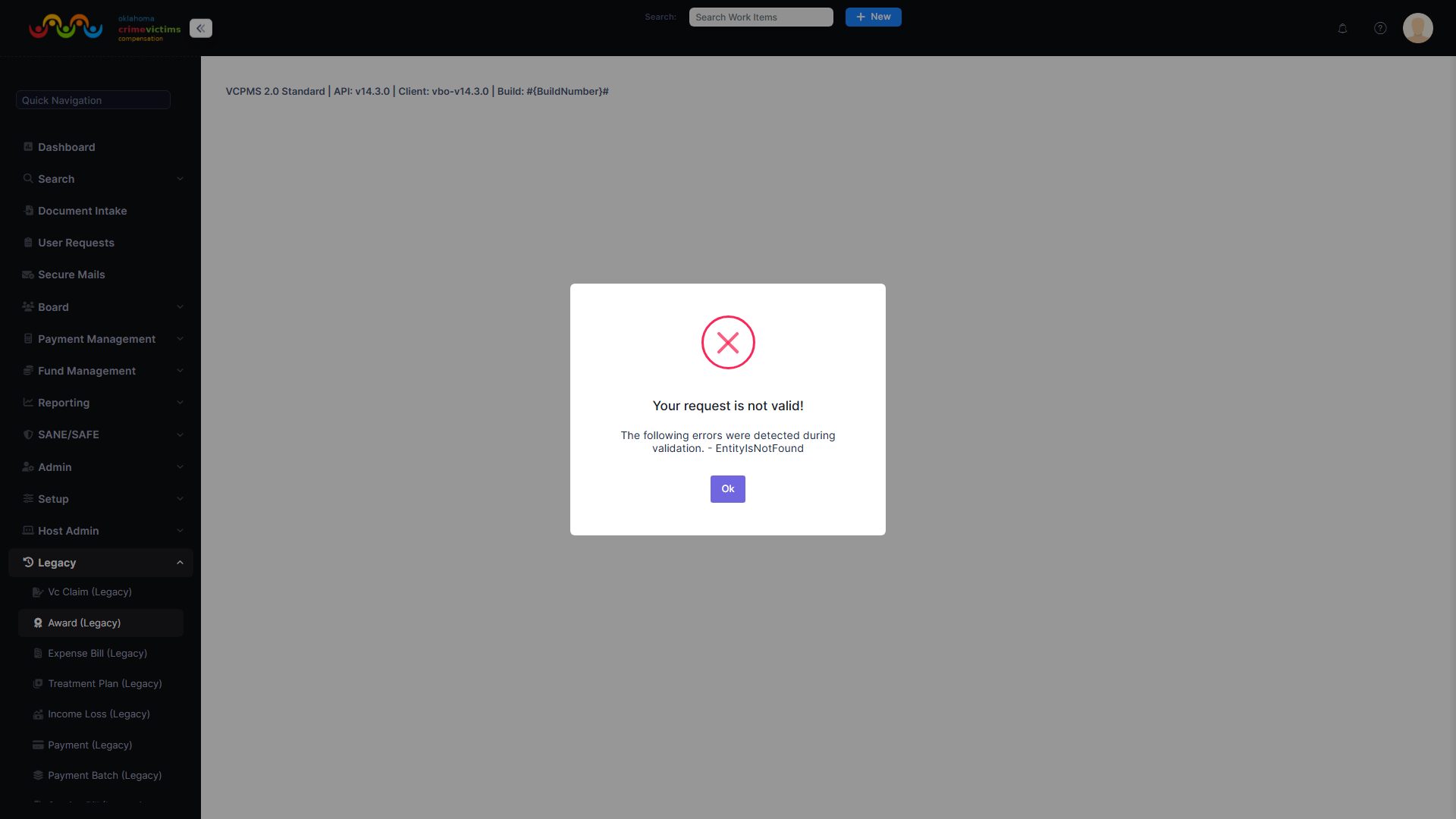Click the Payment Batch (Legacy) stack icon
The height and width of the screenshot is (819, 1456).
(38, 775)
